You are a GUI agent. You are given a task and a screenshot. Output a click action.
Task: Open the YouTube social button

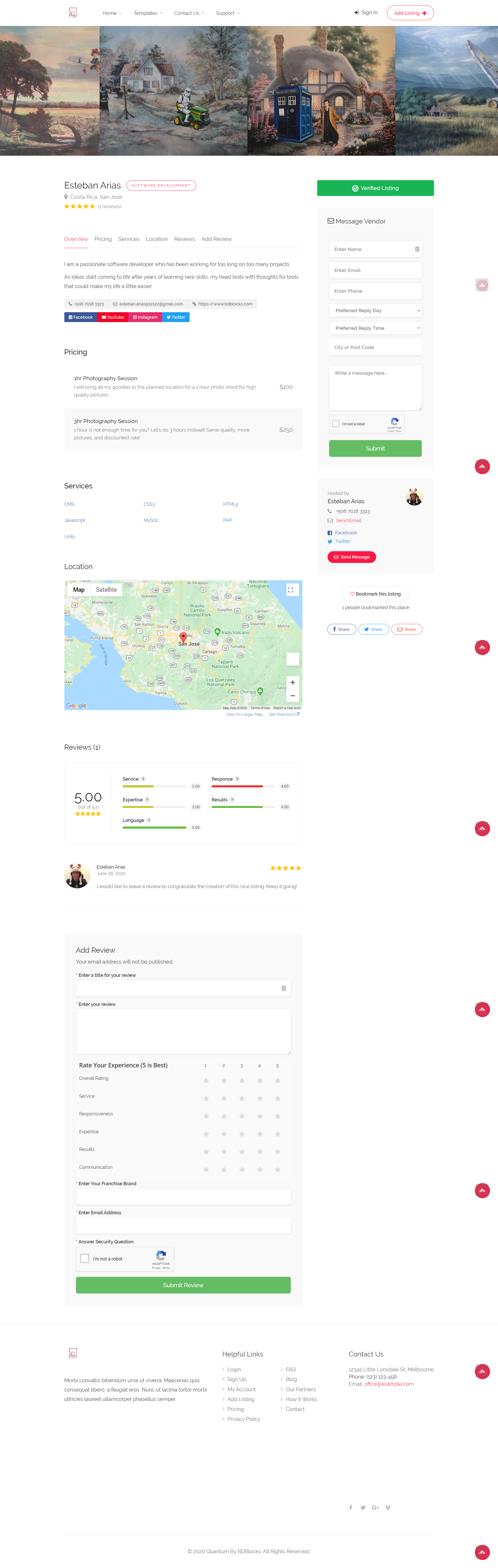coord(113,317)
